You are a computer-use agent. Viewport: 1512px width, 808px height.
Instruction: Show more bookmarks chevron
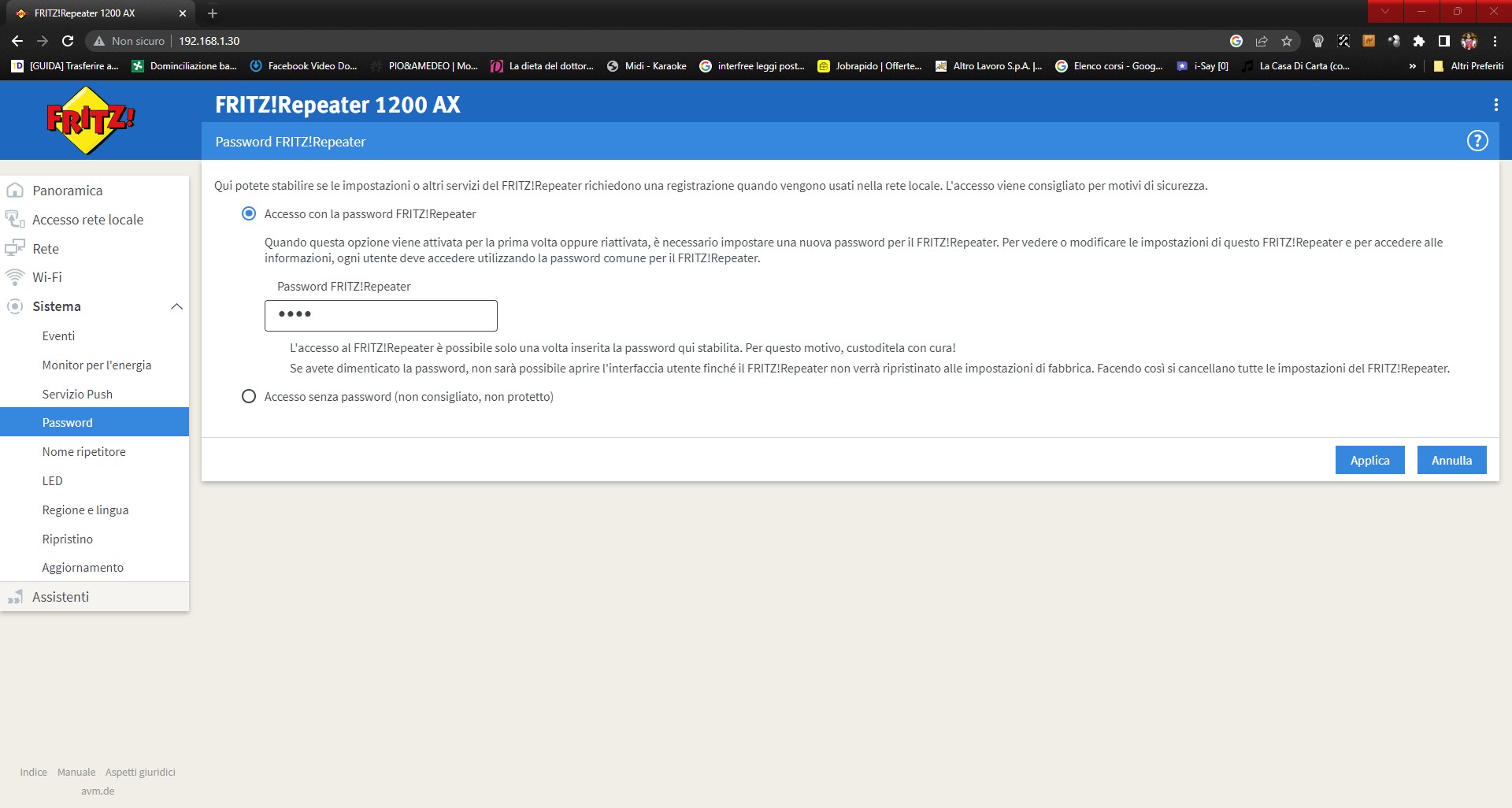point(1413,66)
